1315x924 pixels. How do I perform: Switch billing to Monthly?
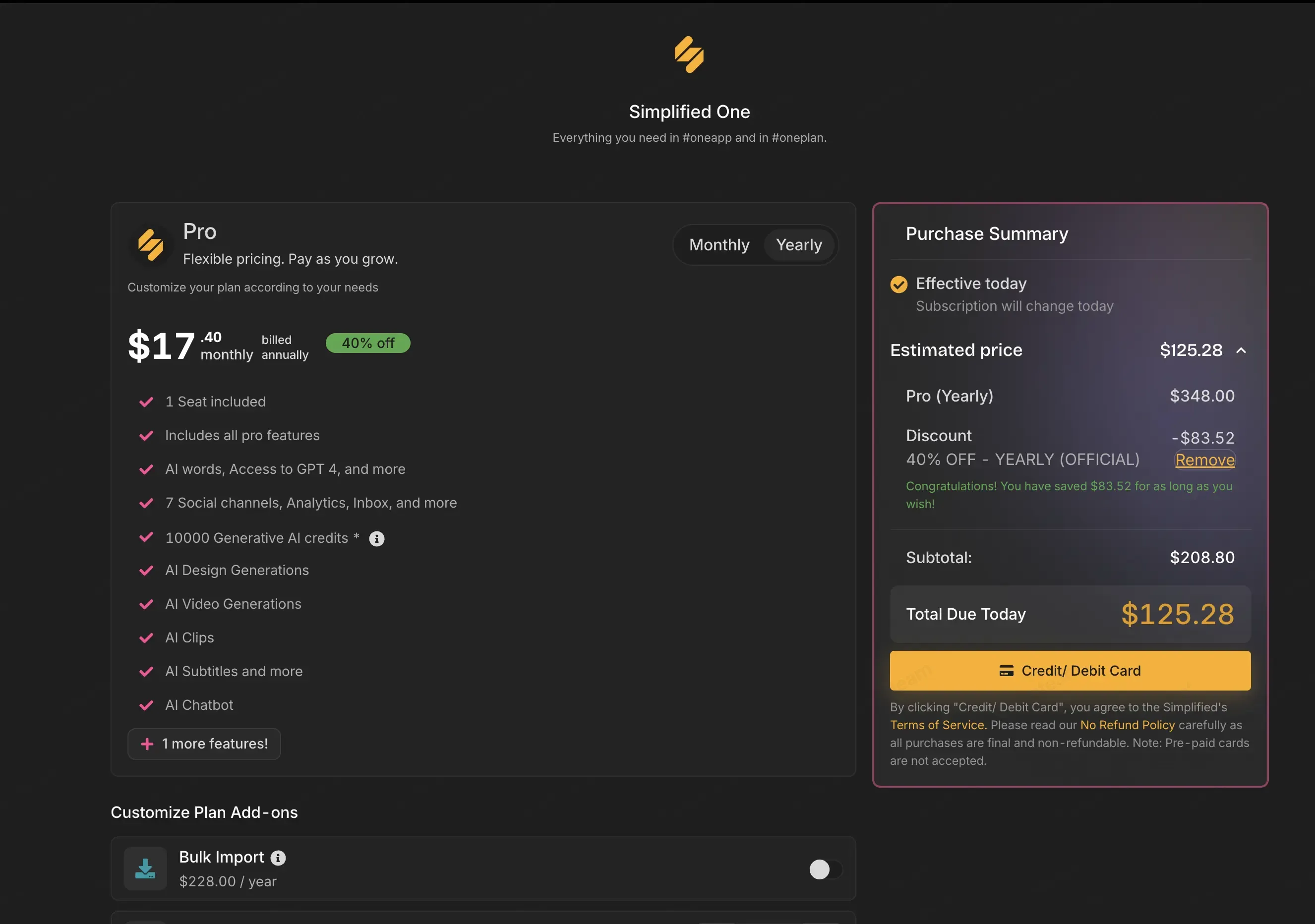(719, 245)
